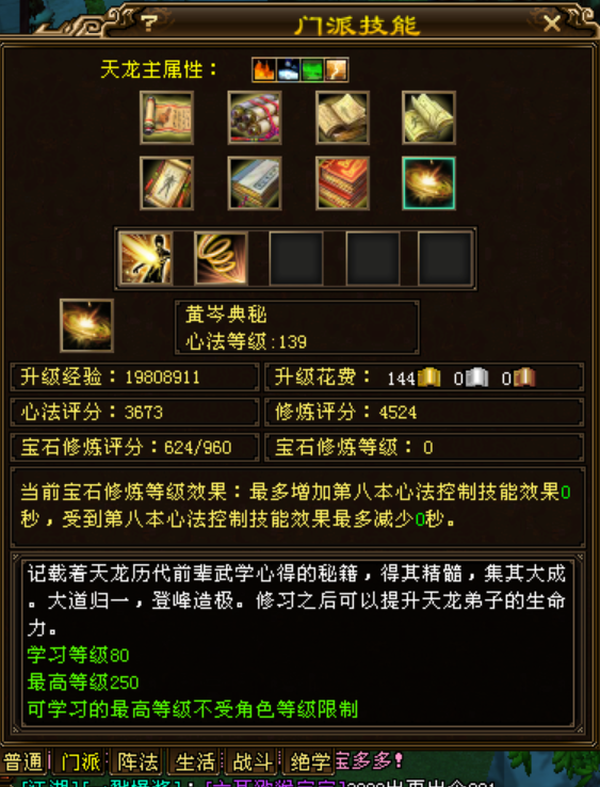Click the golden spiral rings skill icon
Viewport: 600px width, 787px height.
tap(221, 258)
